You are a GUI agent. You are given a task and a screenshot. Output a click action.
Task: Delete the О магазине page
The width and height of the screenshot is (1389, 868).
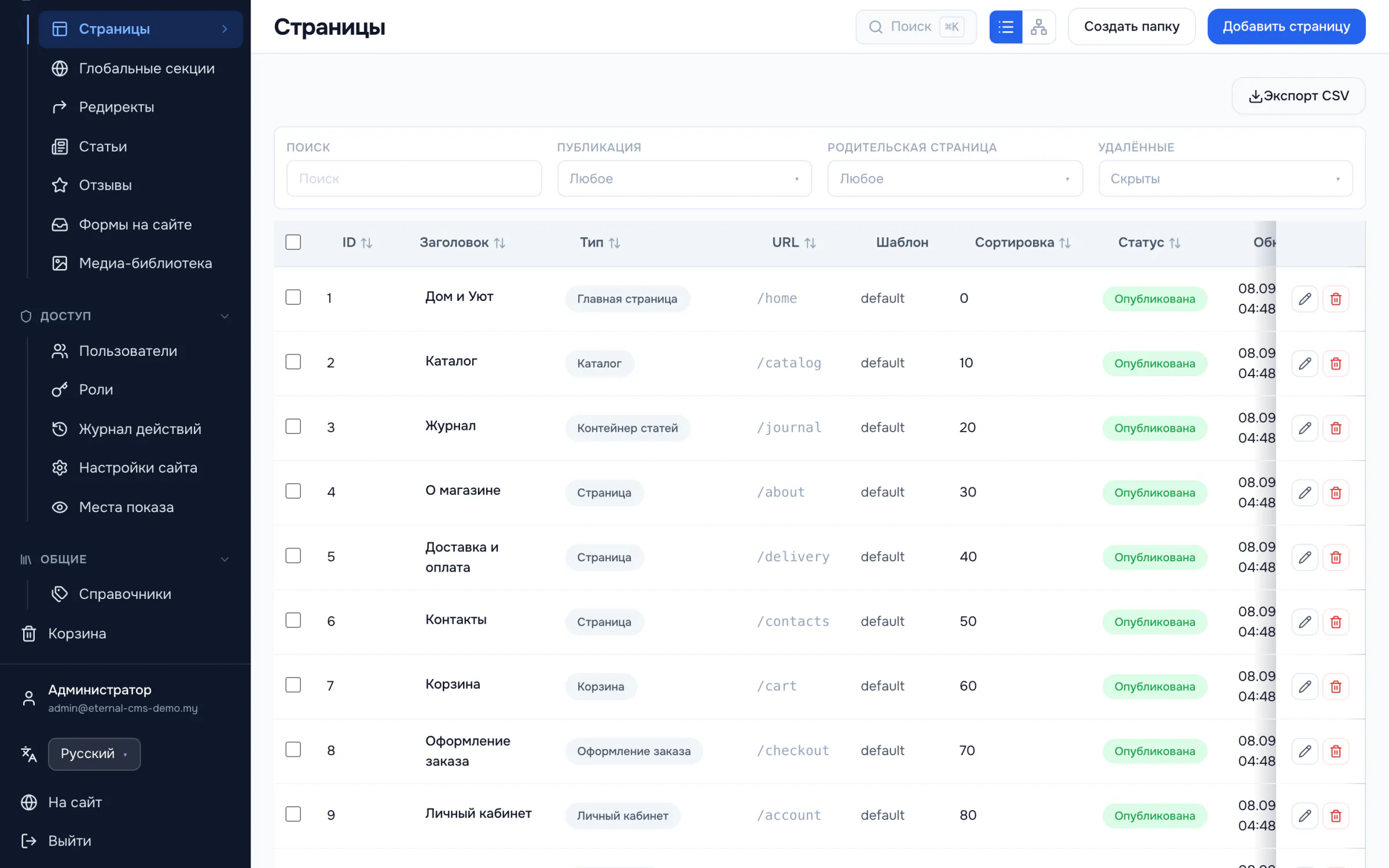1336,493
